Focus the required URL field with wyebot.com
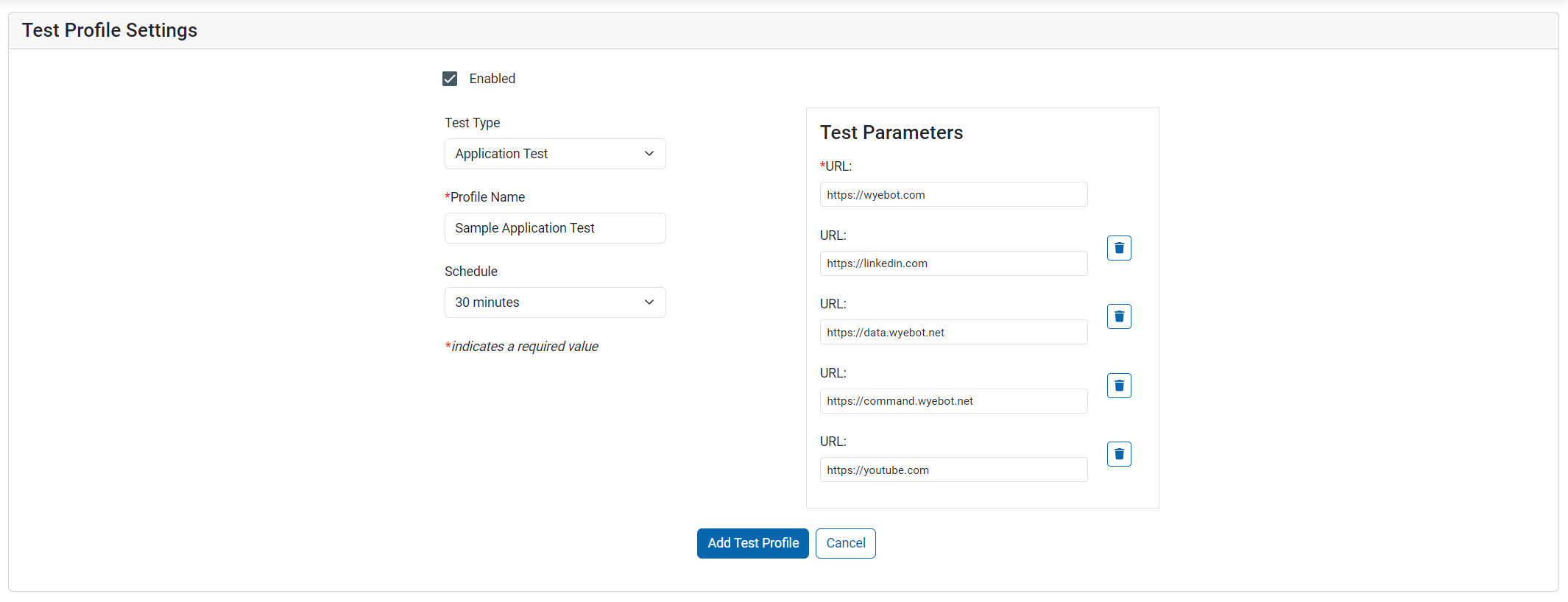This screenshot has width=1568, height=602. (x=953, y=194)
